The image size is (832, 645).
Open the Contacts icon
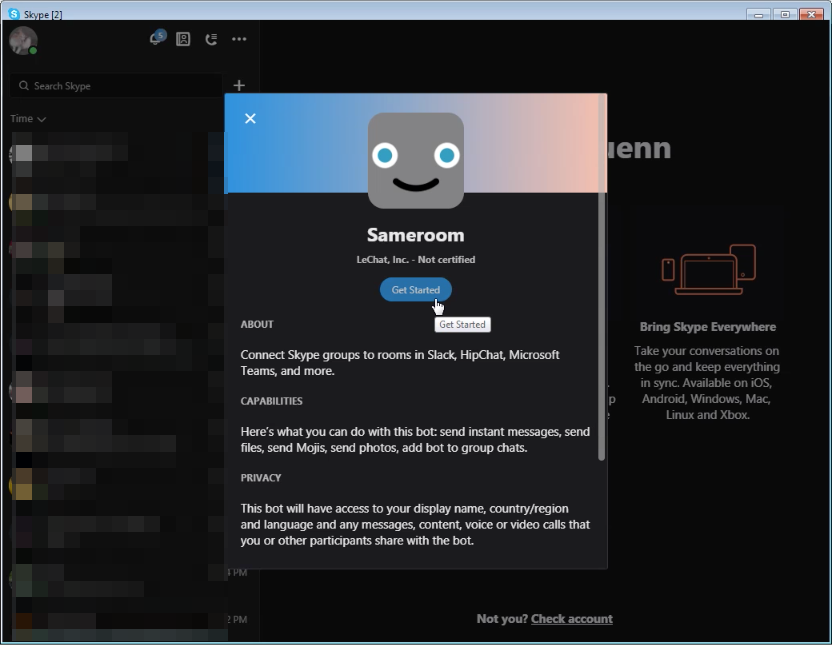[x=183, y=39]
